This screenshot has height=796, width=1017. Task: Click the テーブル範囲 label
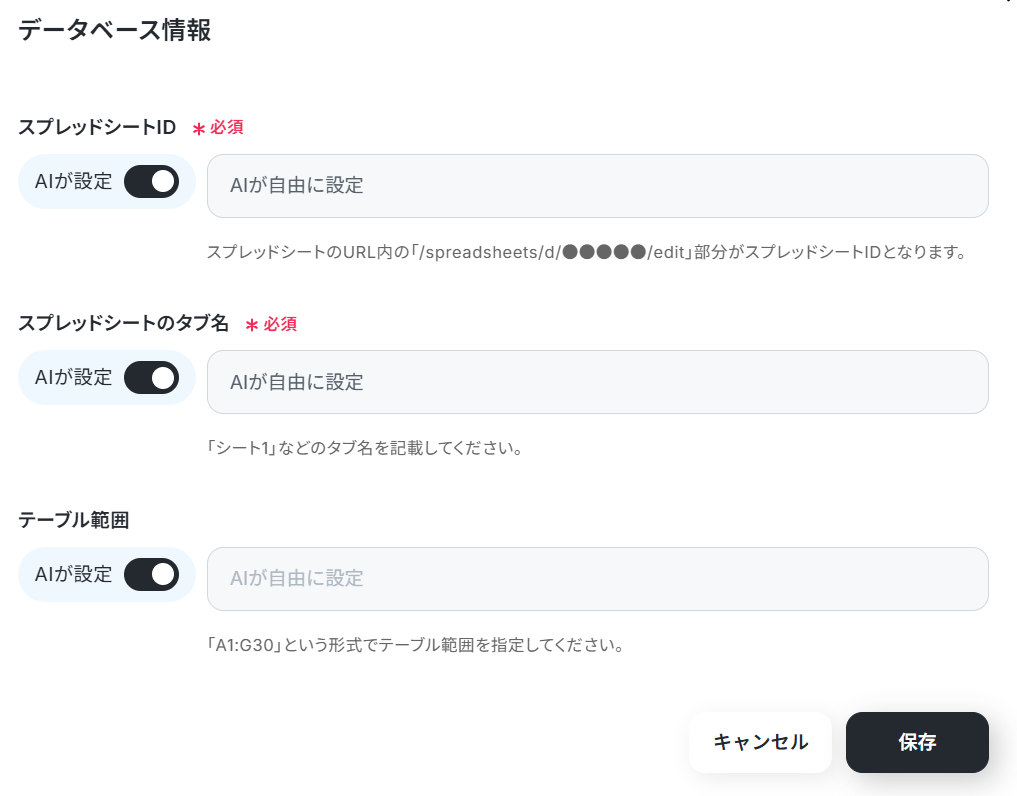73,520
